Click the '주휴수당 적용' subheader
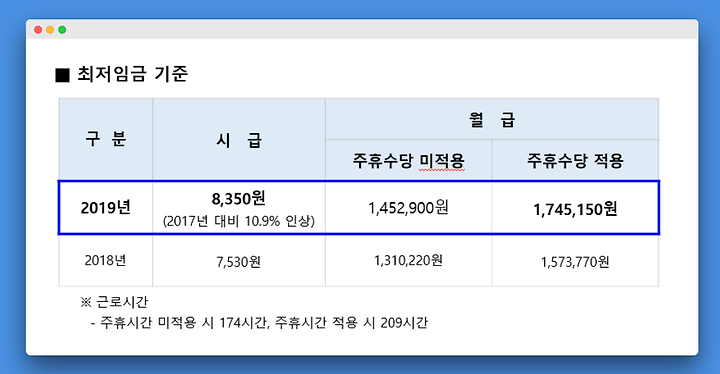 pyautogui.click(x=575, y=160)
